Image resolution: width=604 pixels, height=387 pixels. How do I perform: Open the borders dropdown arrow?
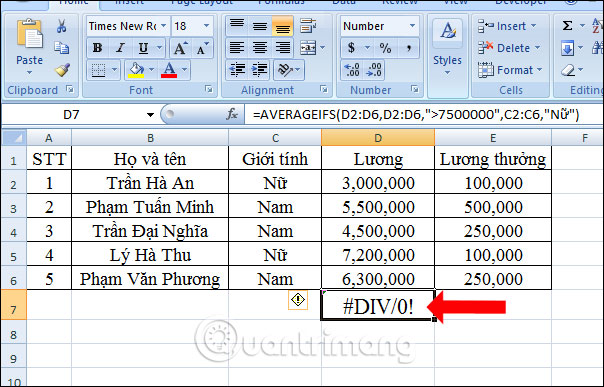114,70
